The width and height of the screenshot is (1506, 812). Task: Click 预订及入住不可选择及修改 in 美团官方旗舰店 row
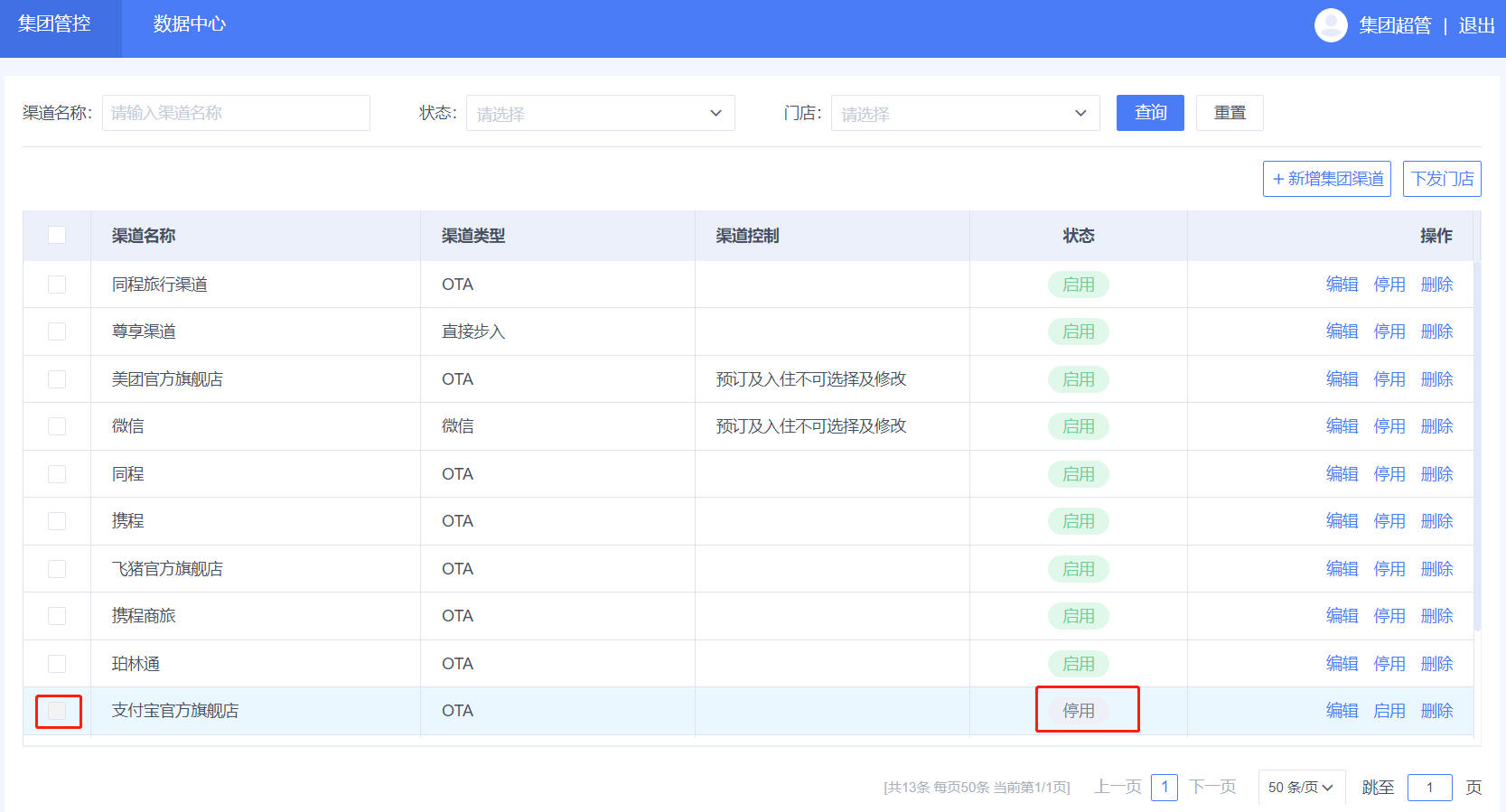pyautogui.click(x=811, y=379)
